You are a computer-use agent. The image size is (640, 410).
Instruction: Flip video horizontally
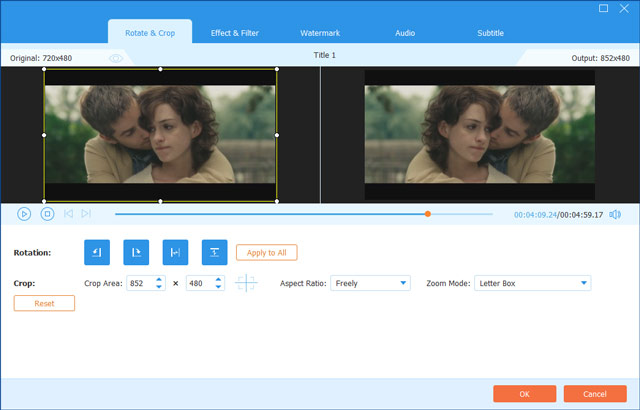(x=175, y=252)
